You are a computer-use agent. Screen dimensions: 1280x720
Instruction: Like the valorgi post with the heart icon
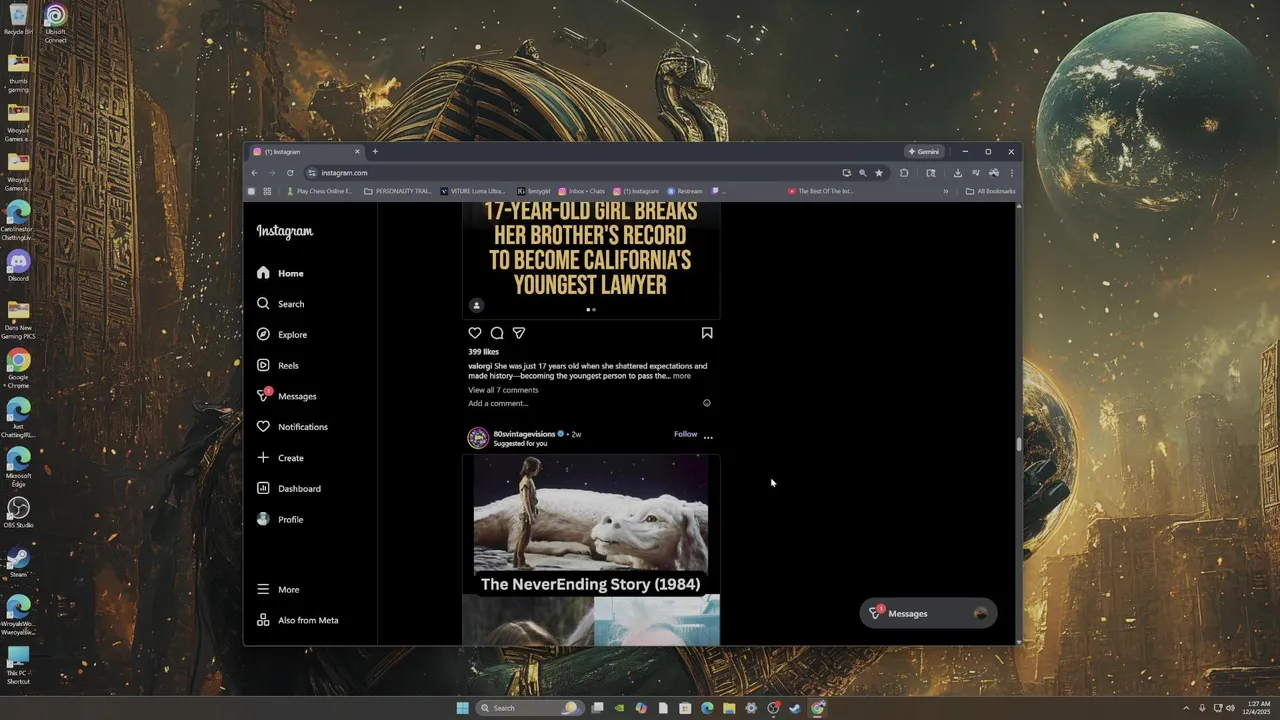pos(475,333)
